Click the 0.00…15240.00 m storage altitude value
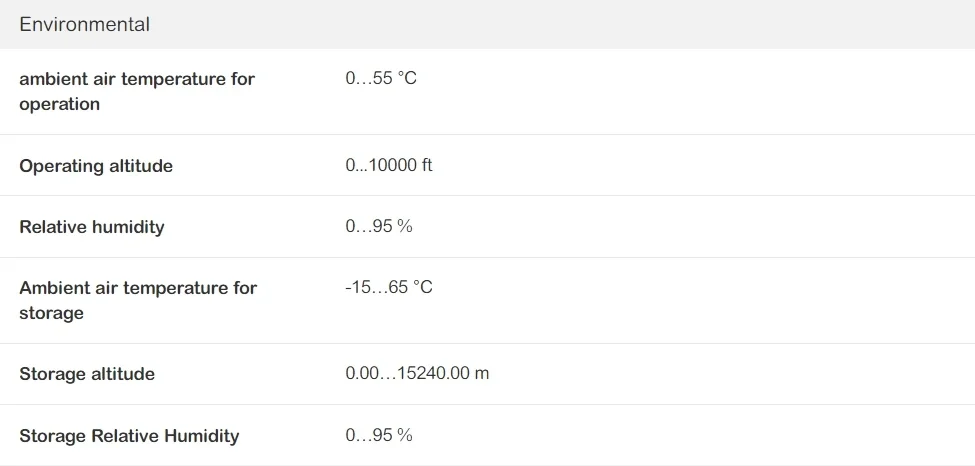 [417, 373]
